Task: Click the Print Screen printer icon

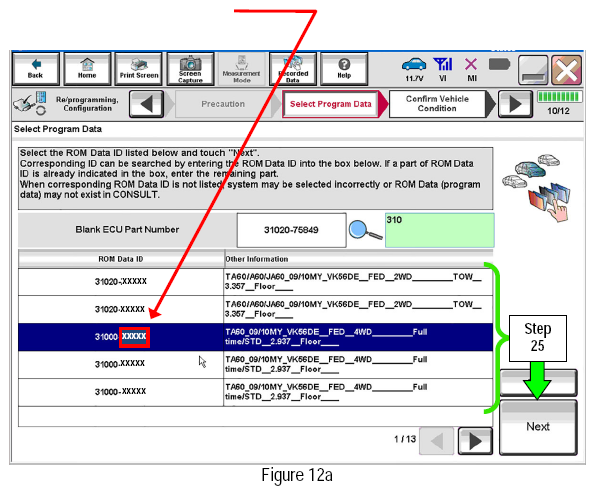Action: click(139, 69)
